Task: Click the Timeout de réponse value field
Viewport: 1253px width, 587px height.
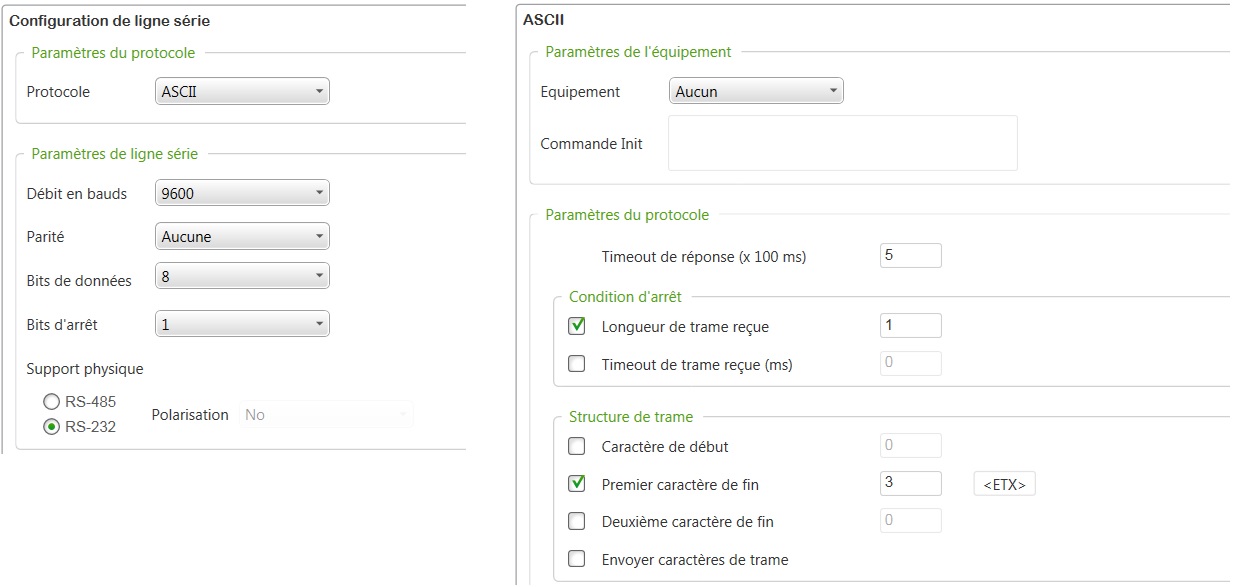Action: click(910, 256)
